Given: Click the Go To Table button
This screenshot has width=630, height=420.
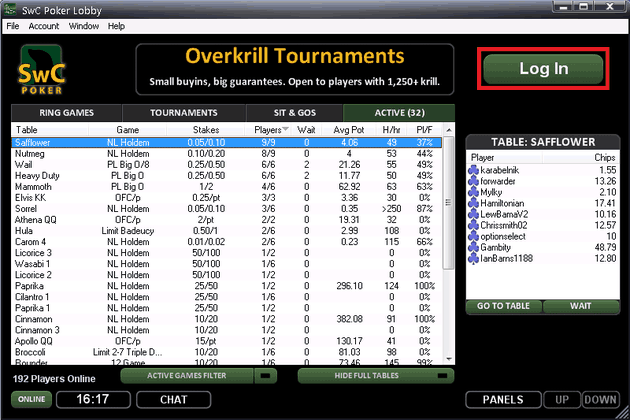Looking at the screenshot, I should [503, 306].
